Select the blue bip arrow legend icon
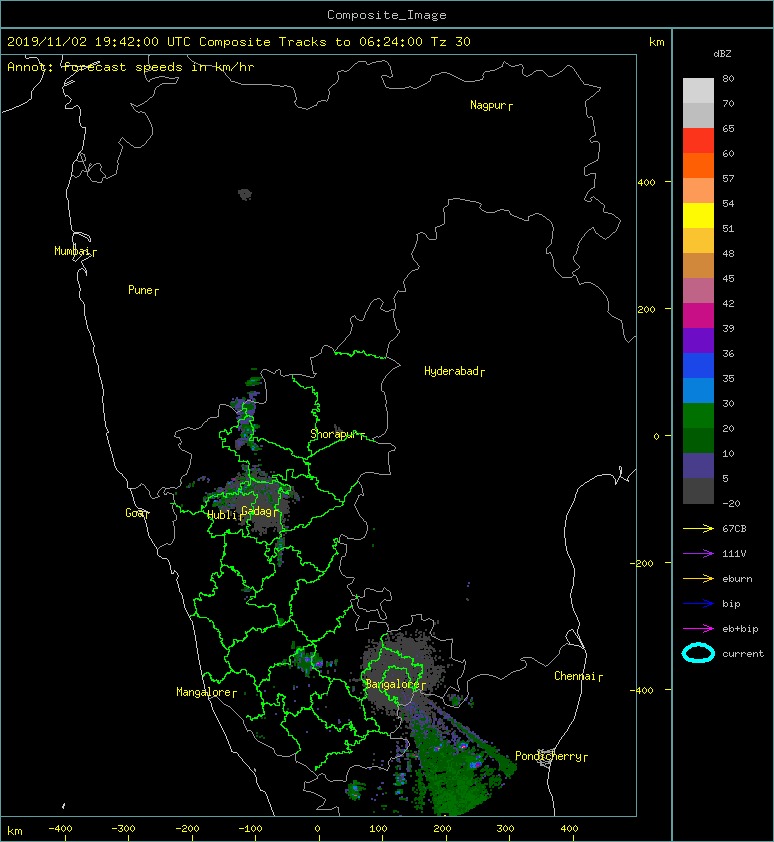This screenshot has height=842, width=774. pyautogui.click(x=698, y=604)
